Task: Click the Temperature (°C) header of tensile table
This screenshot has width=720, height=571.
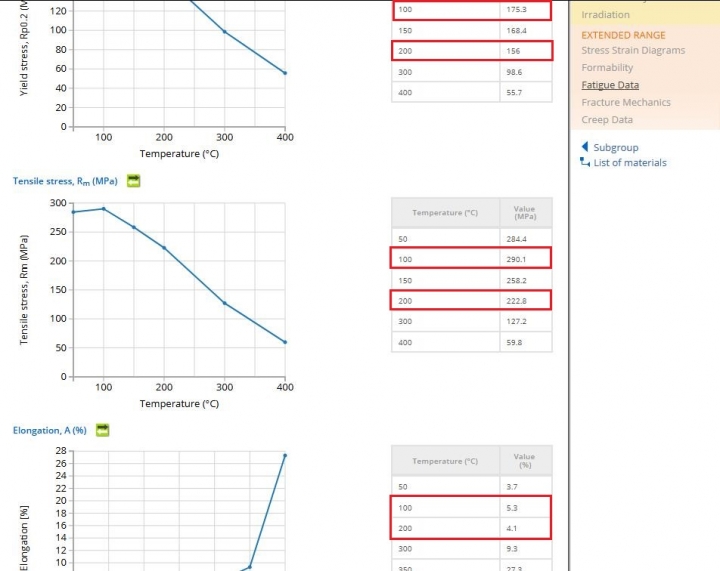Action: tap(445, 213)
